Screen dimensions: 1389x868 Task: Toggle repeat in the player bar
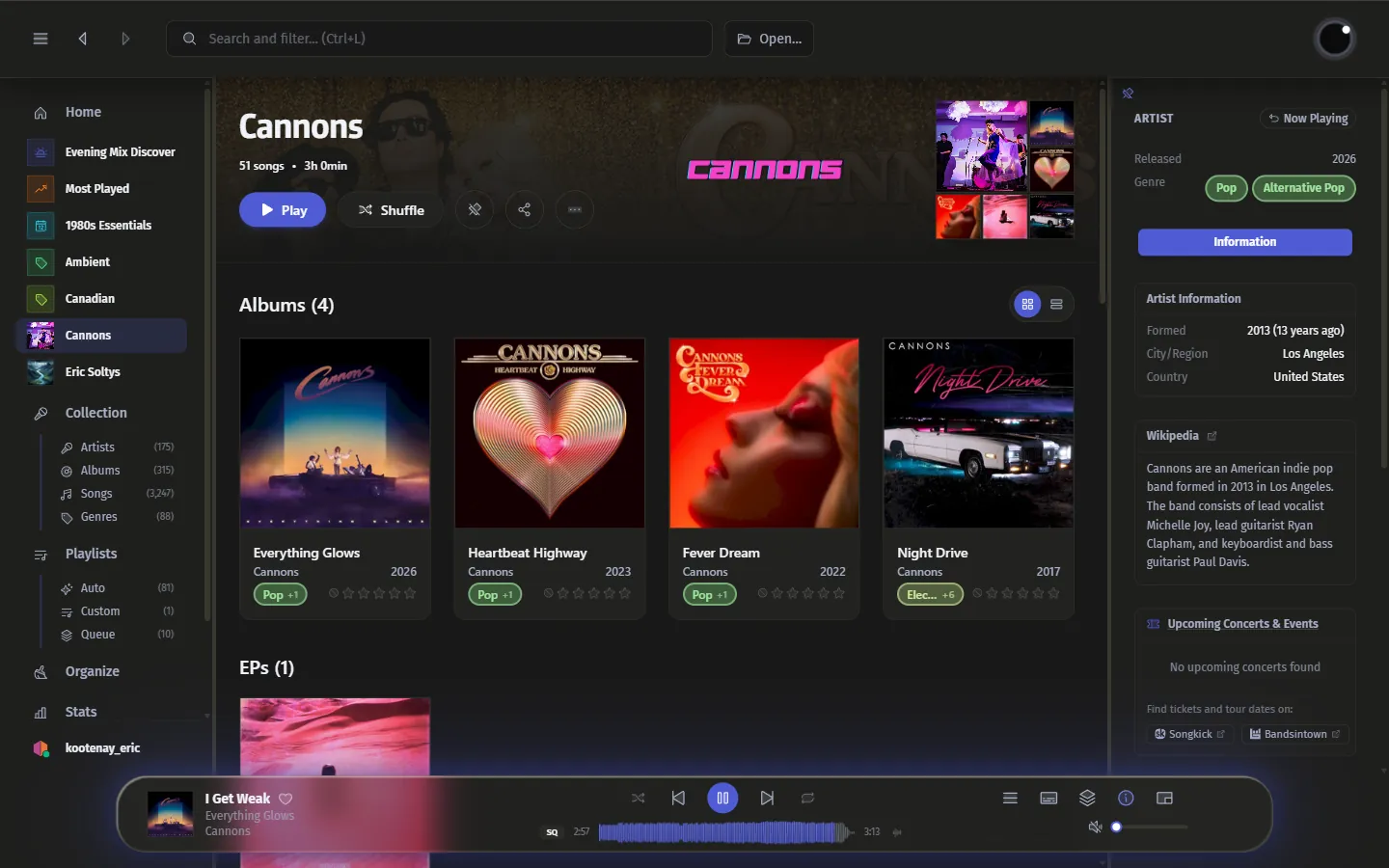[x=807, y=798]
